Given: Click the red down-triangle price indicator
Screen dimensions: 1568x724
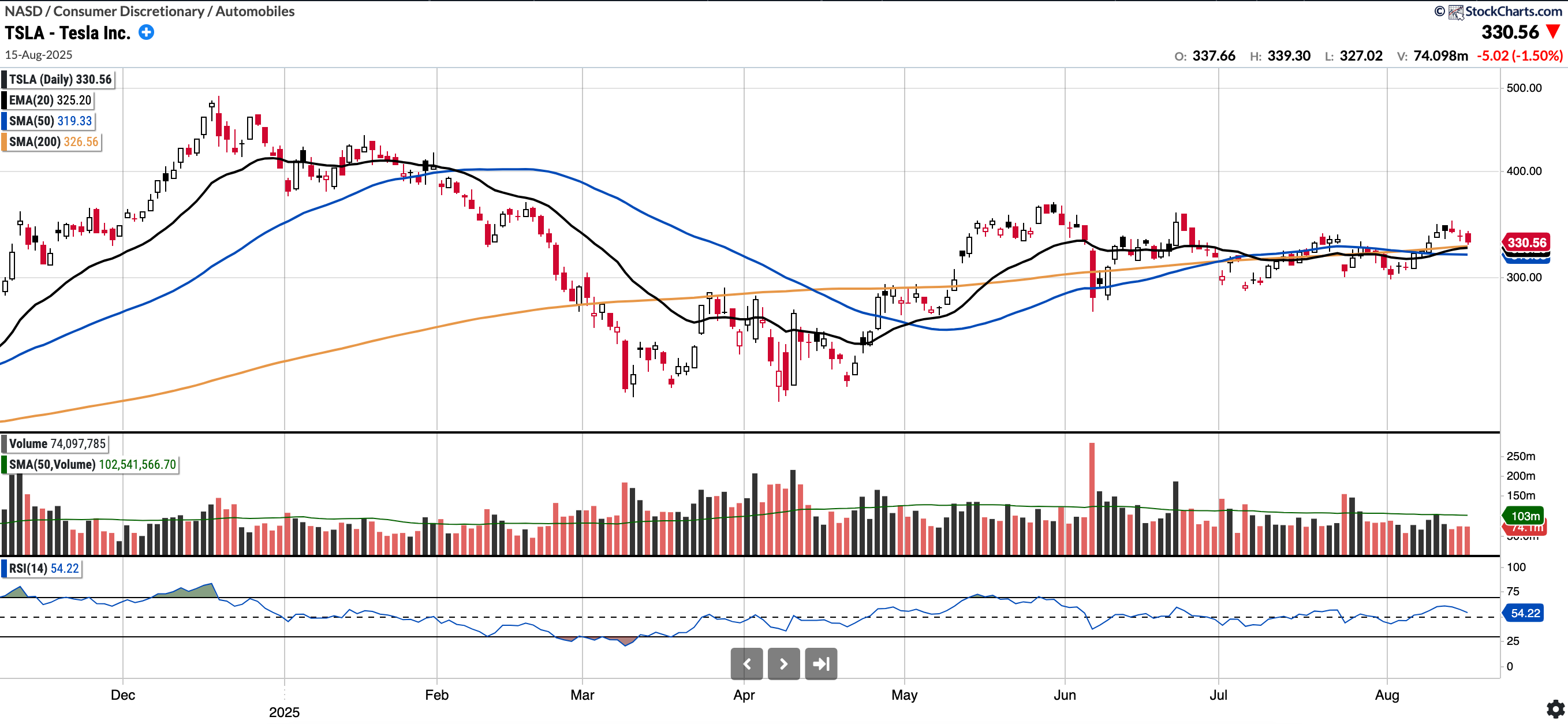Looking at the screenshot, I should pos(1553,32).
